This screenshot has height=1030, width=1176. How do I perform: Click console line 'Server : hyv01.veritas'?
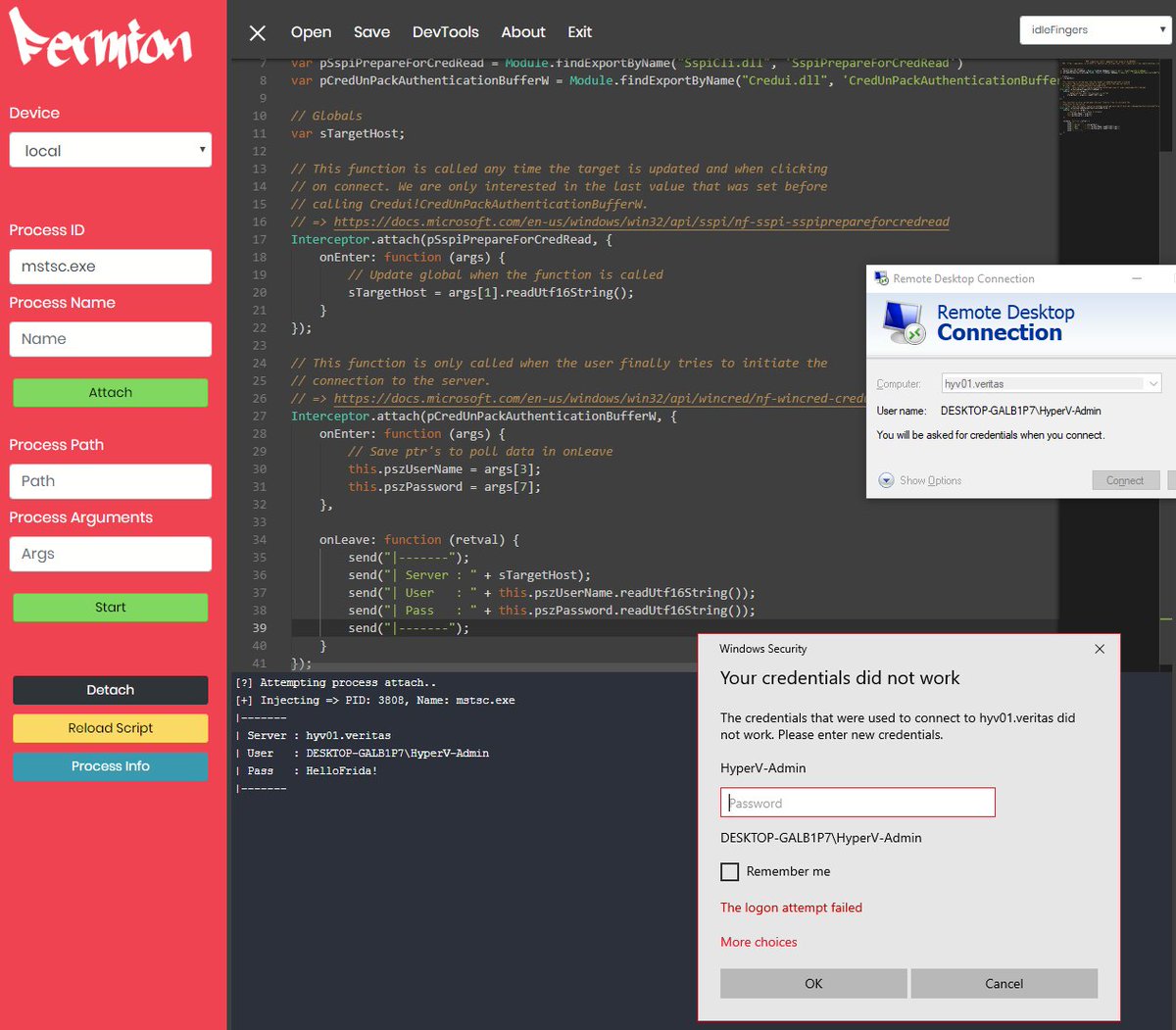[x=314, y=735]
